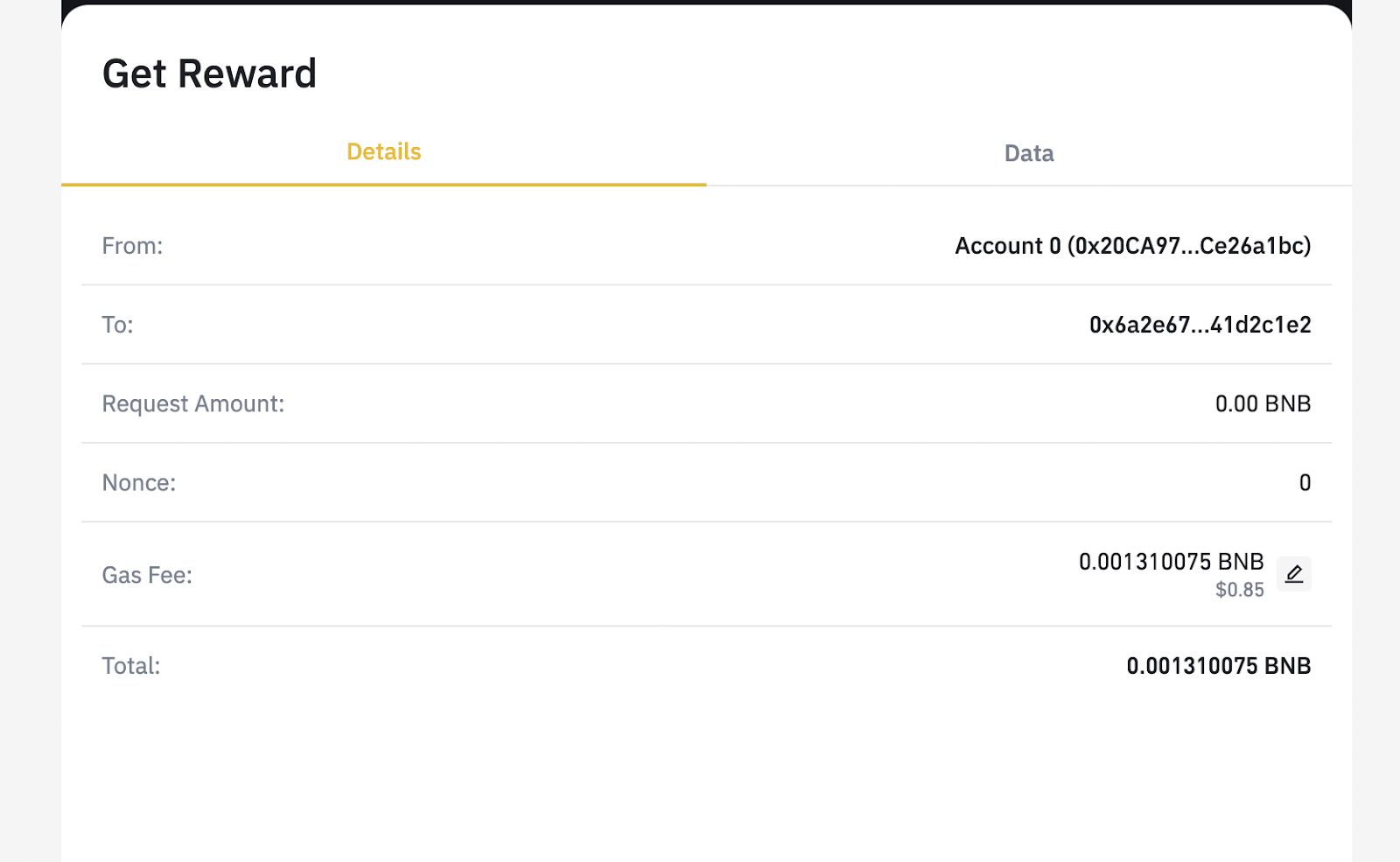Click the Nonce value 0
Viewport: 1400px width, 862px height.
(1305, 483)
